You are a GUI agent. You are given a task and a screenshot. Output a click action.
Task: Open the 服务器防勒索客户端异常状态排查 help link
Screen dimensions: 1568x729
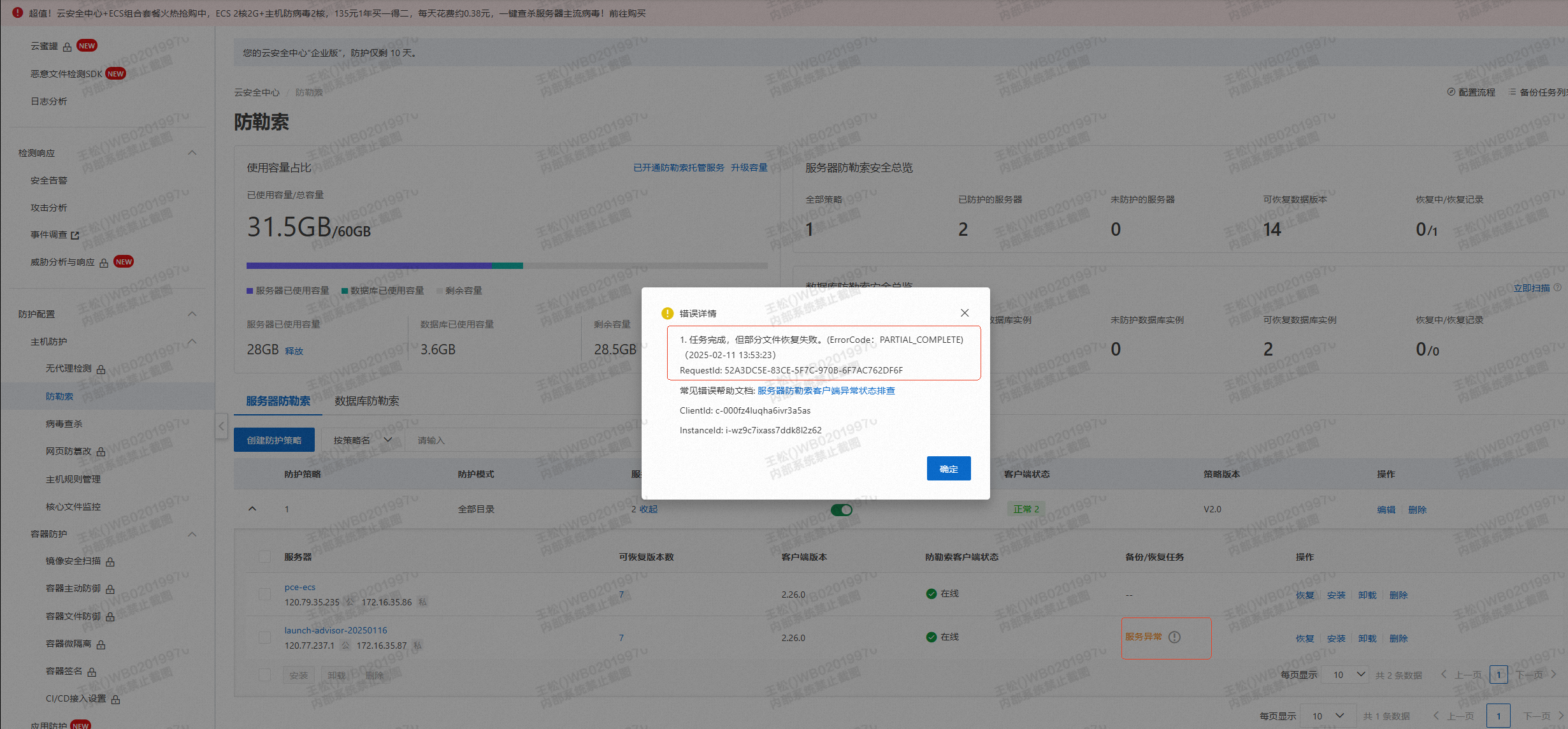click(x=826, y=391)
